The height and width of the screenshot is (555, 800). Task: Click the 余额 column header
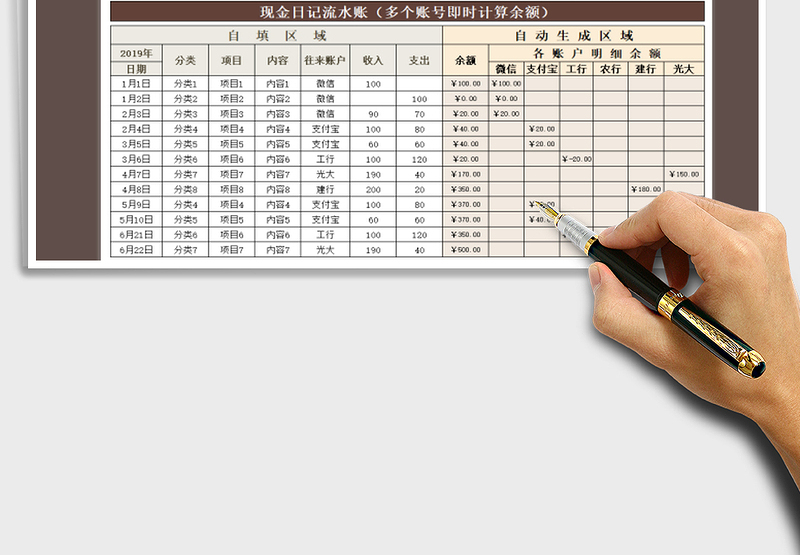tap(465, 60)
